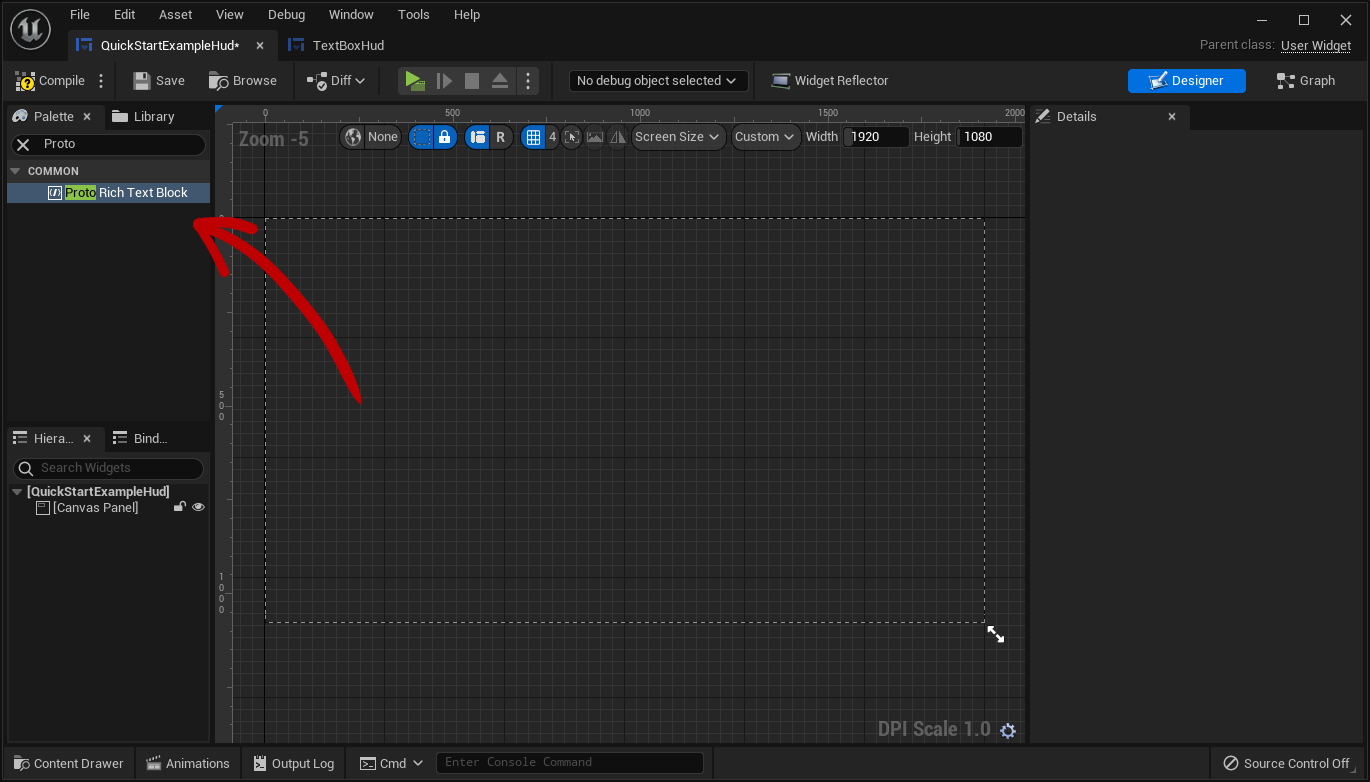The width and height of the screenshot is (1370, 782).
Task: Toggle lock on Canvas Panel
Action: (x=179, y=508)
